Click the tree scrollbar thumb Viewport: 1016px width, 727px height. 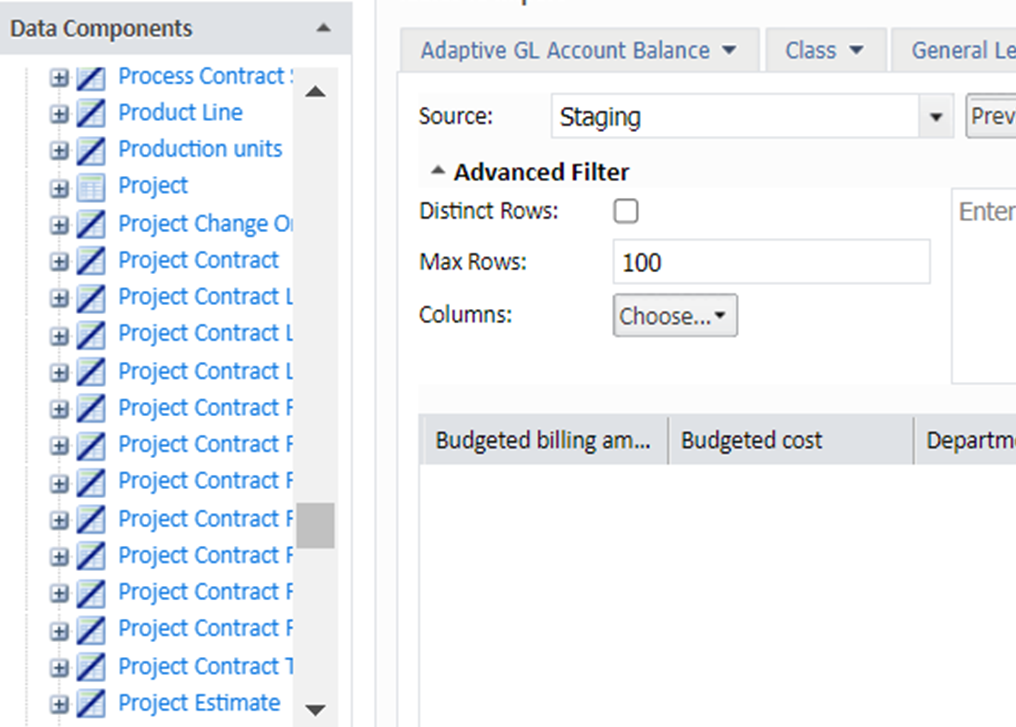point(315,525)
